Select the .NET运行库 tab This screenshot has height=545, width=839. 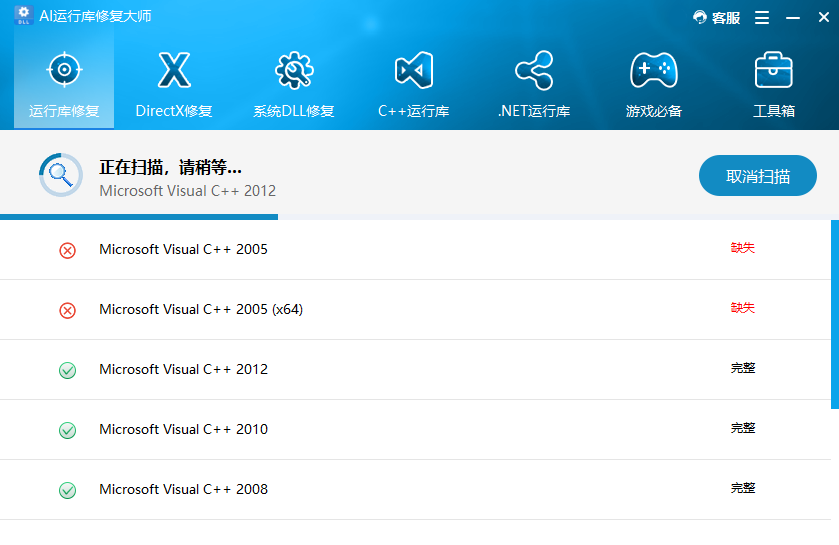coord(534,84)
